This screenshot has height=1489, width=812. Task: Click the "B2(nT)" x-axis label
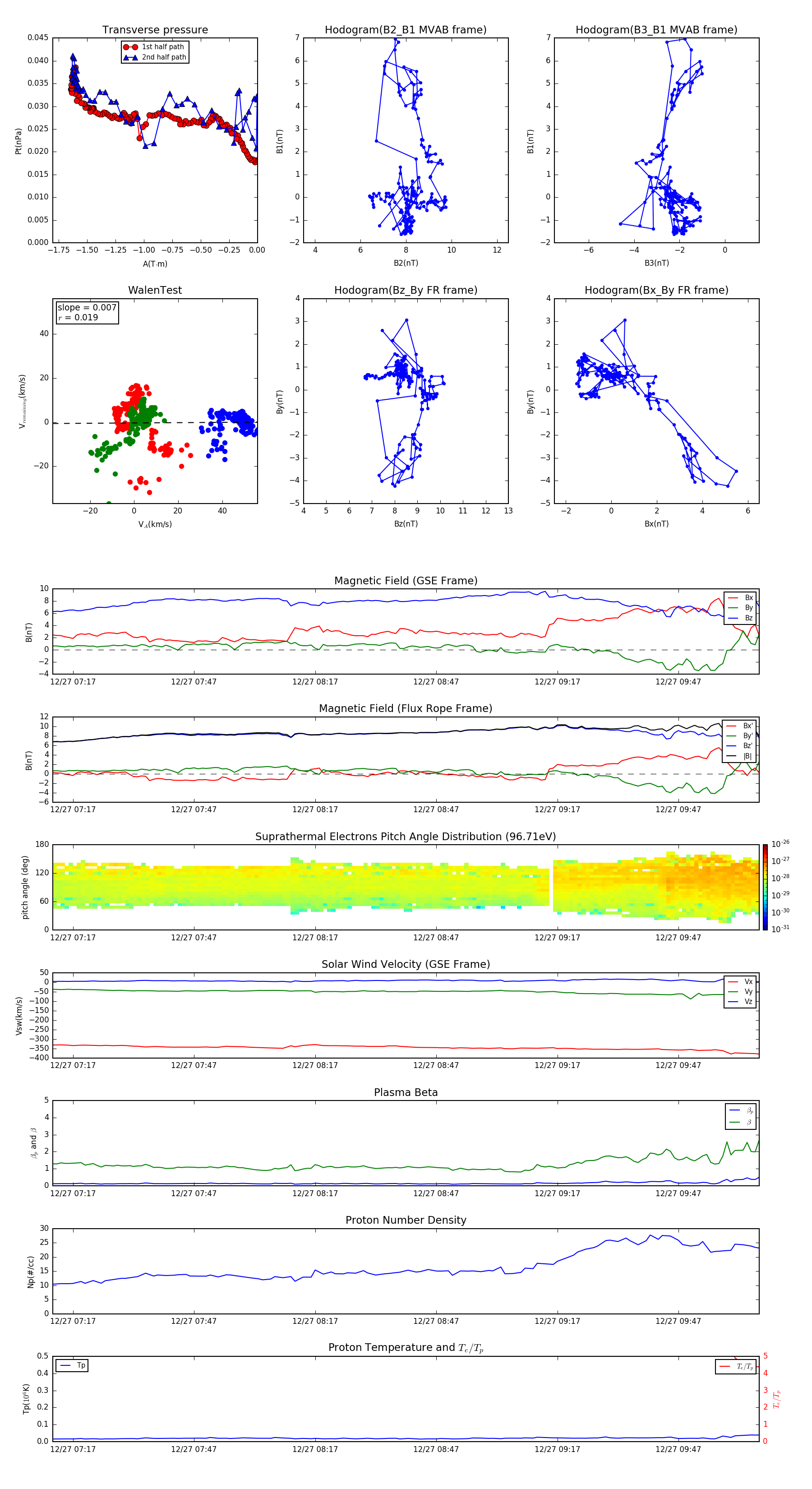coord(406,263)
